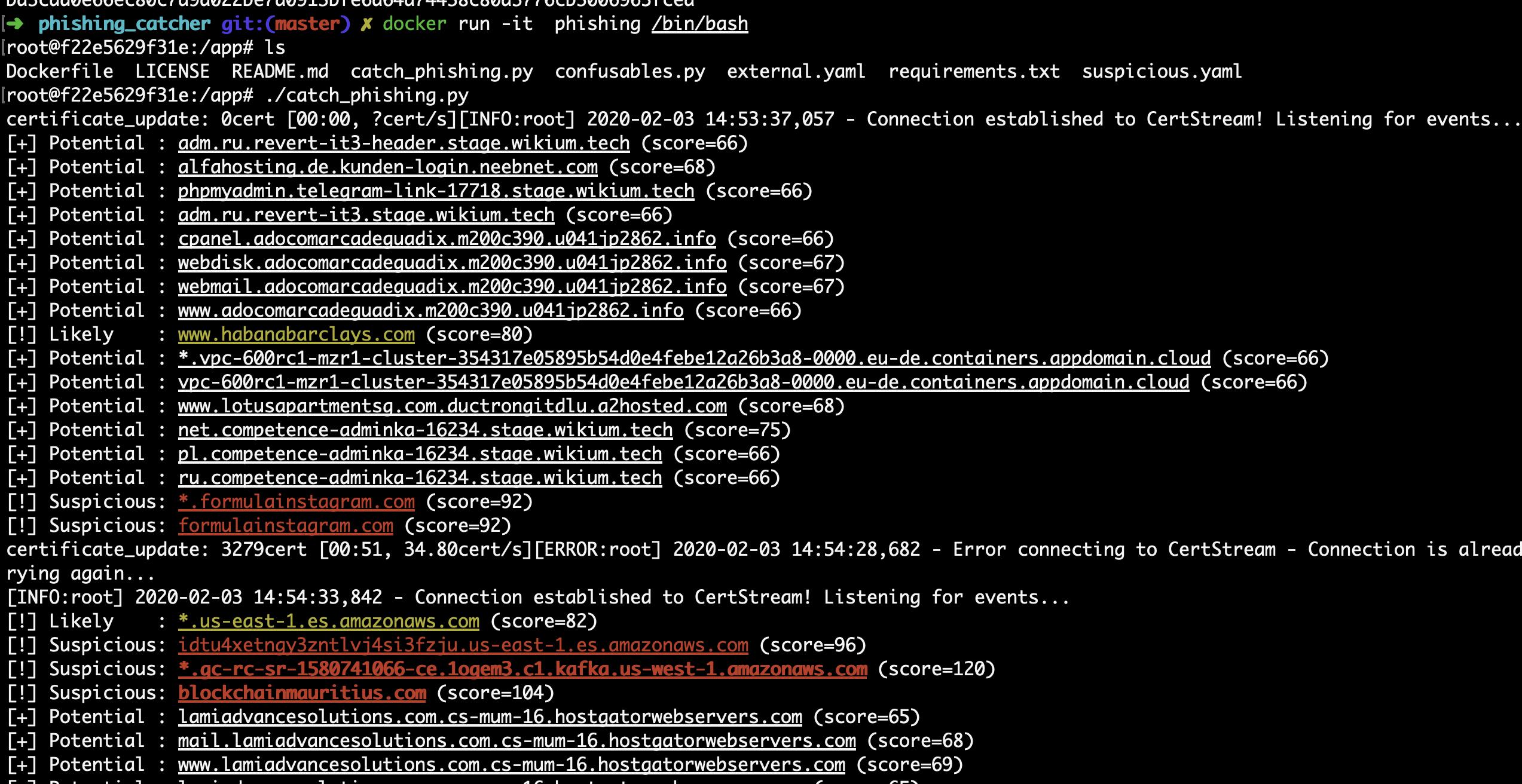This screenshot has height=784, width=1522.
Task: Click the phishing_catcher directory name in prompt
Action: (124, 24)
